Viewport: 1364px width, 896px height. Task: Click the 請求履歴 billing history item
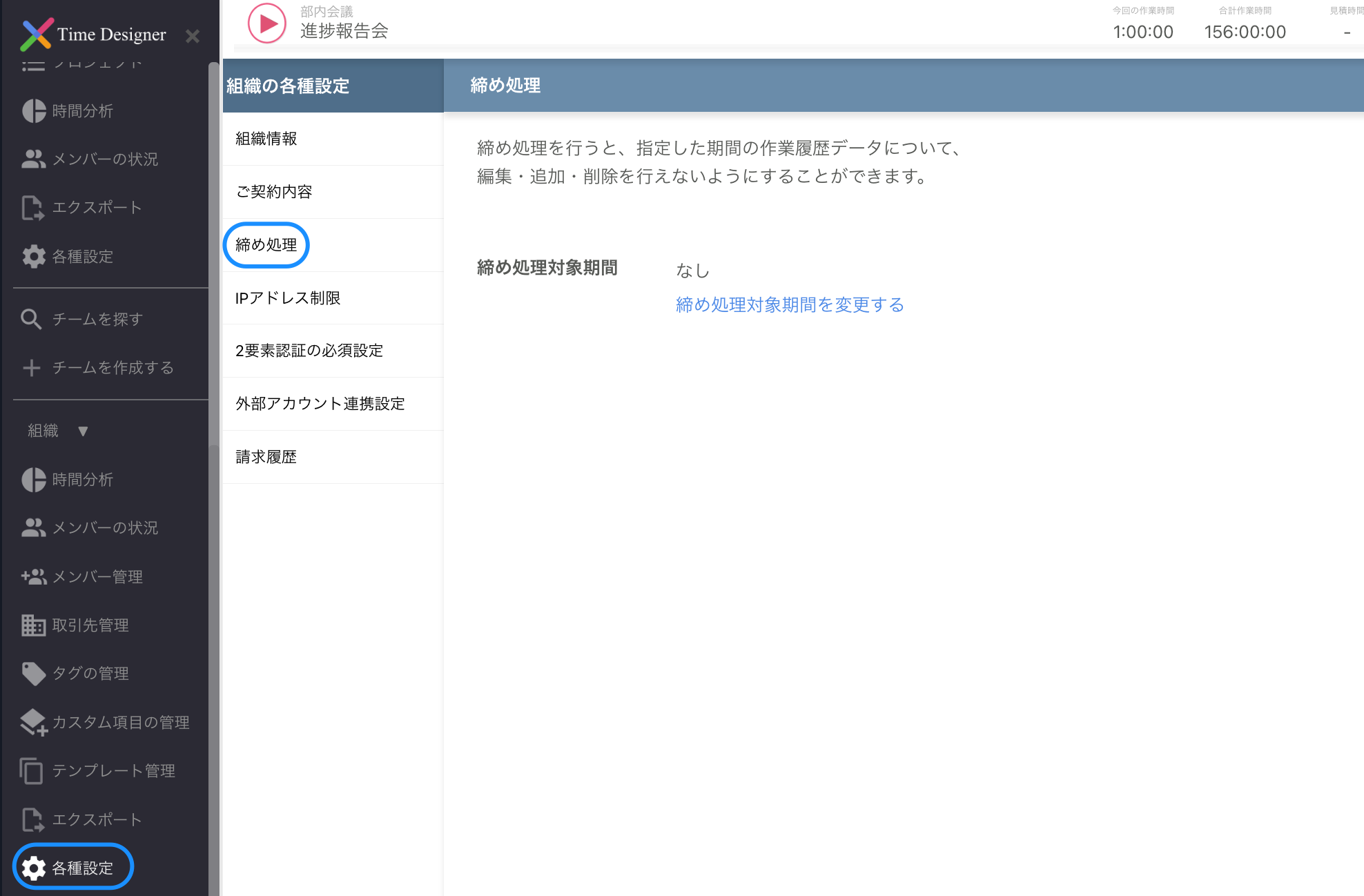tap(266, 456)
